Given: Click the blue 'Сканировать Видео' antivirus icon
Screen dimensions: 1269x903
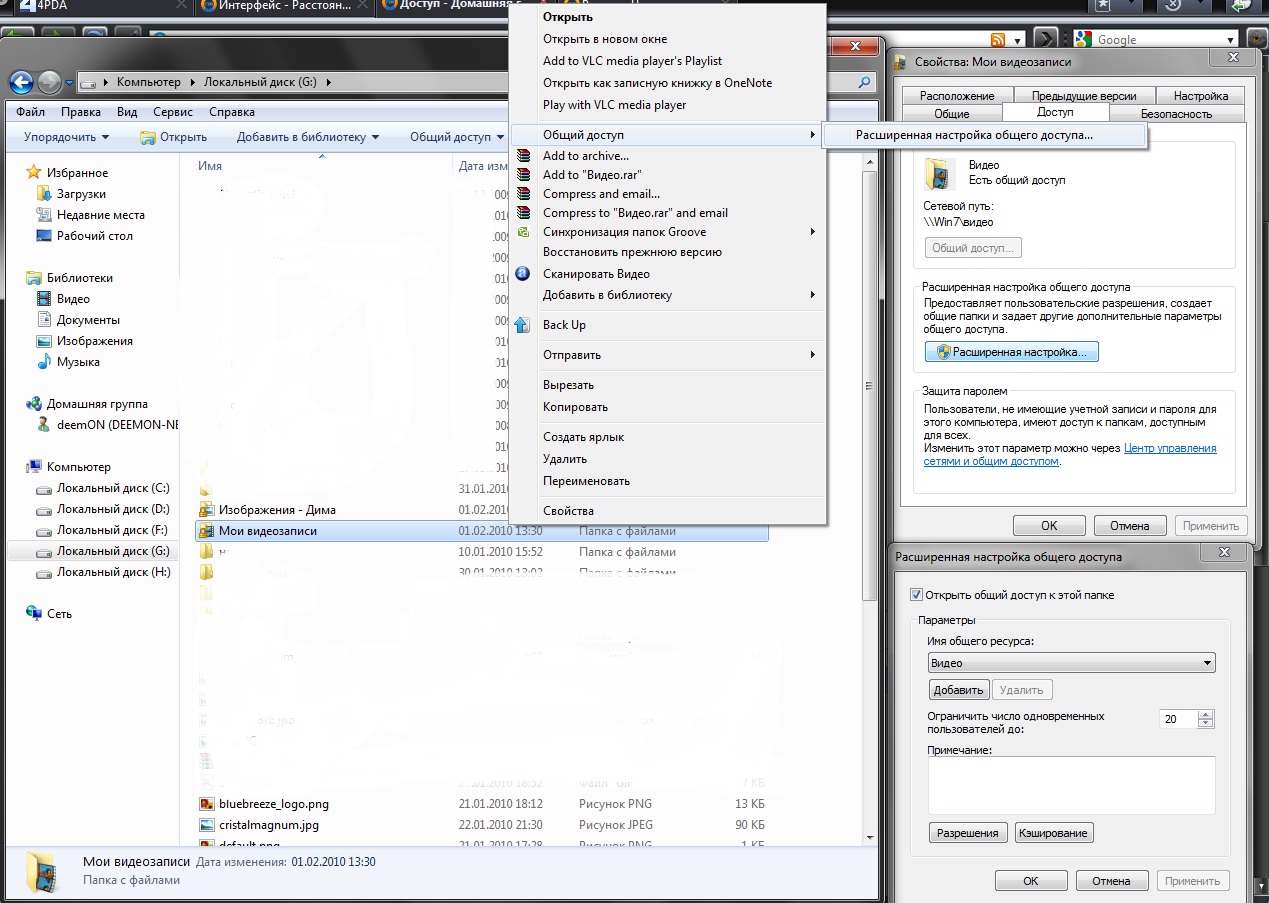Looking at the screenshot, I should (523, 274).
